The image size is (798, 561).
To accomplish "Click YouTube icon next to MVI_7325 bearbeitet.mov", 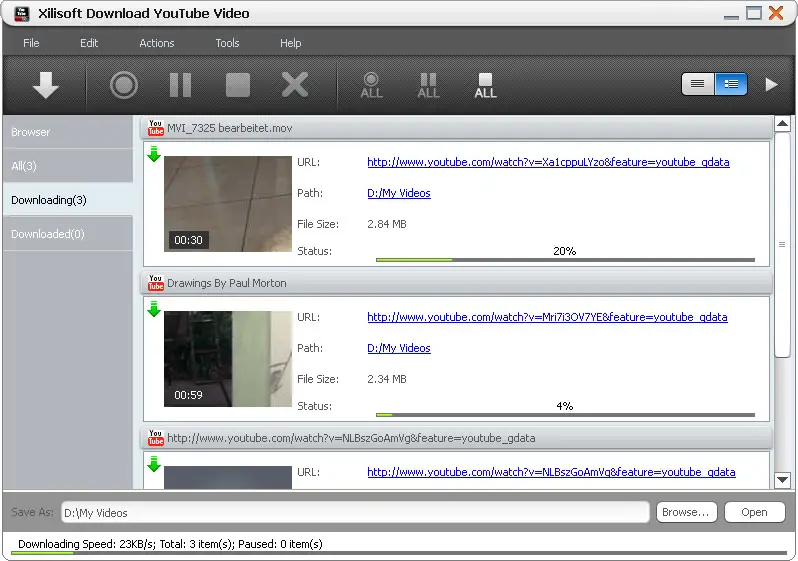I will coord(156,128).
